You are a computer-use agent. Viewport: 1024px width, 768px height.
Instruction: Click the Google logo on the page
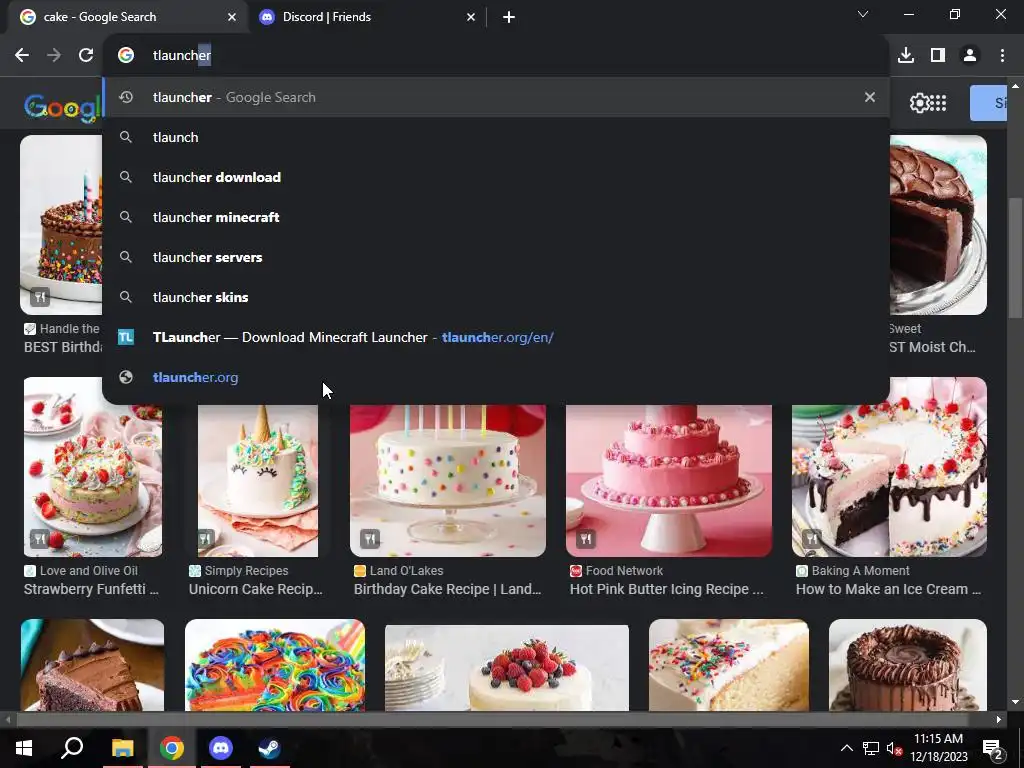tap(63, 106)
